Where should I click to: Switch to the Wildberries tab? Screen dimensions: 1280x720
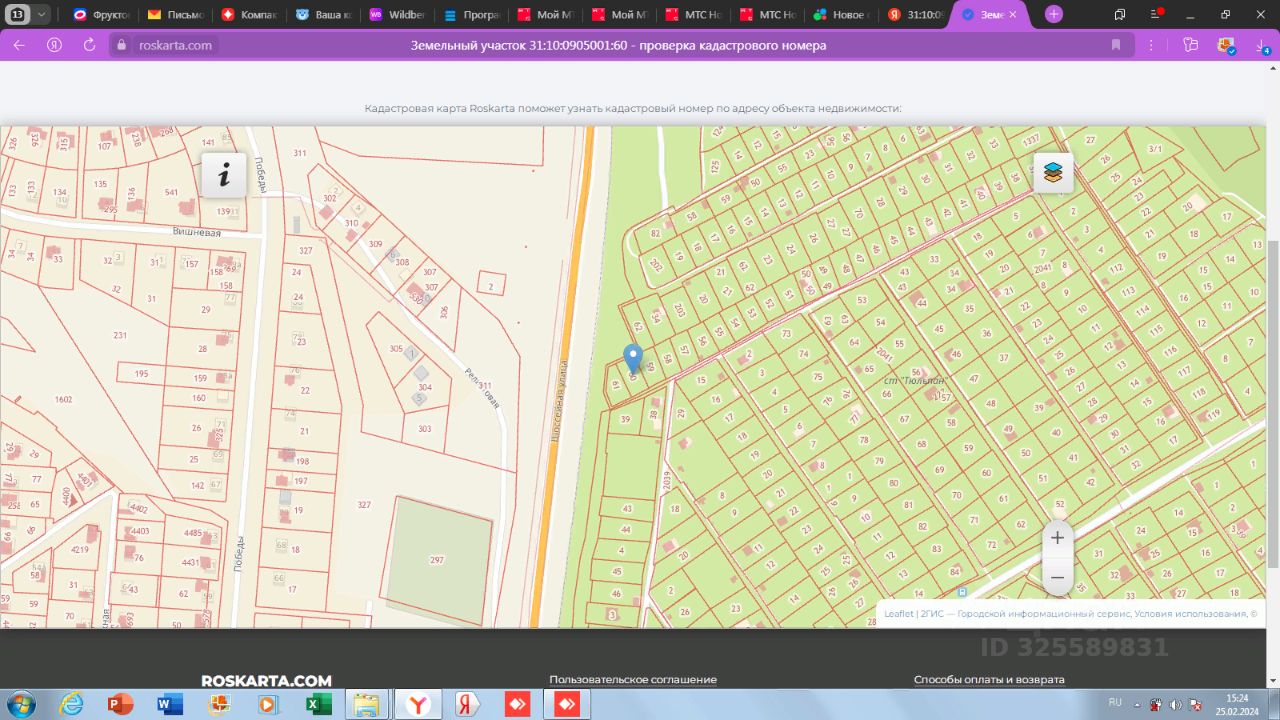point(398,15)
